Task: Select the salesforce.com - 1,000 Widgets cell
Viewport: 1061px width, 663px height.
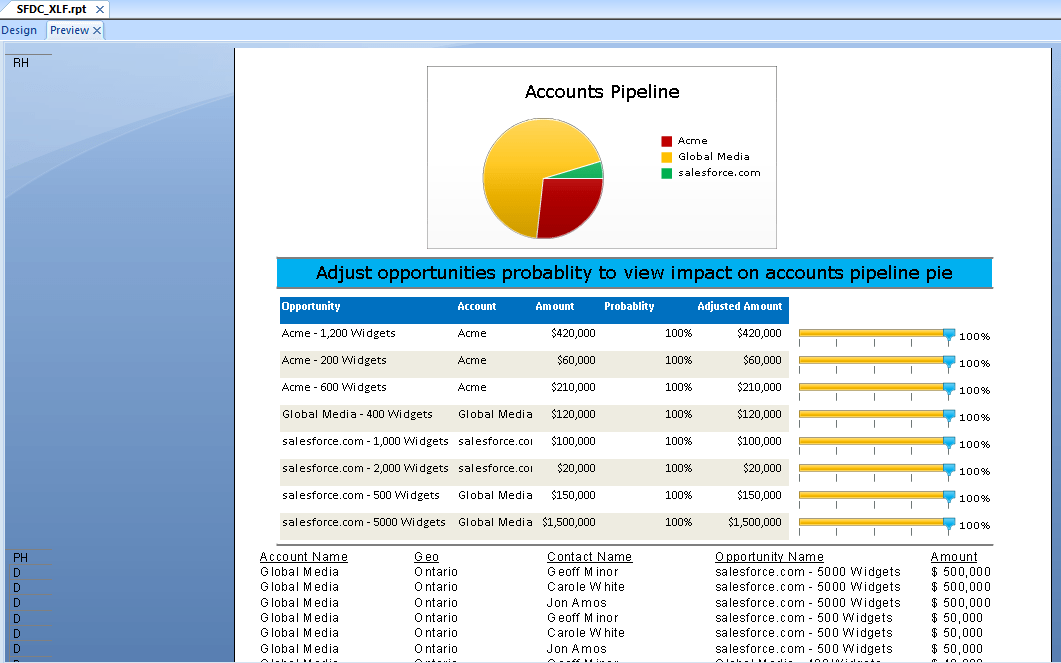Action: pyautogui.click(x=365, y=442)
